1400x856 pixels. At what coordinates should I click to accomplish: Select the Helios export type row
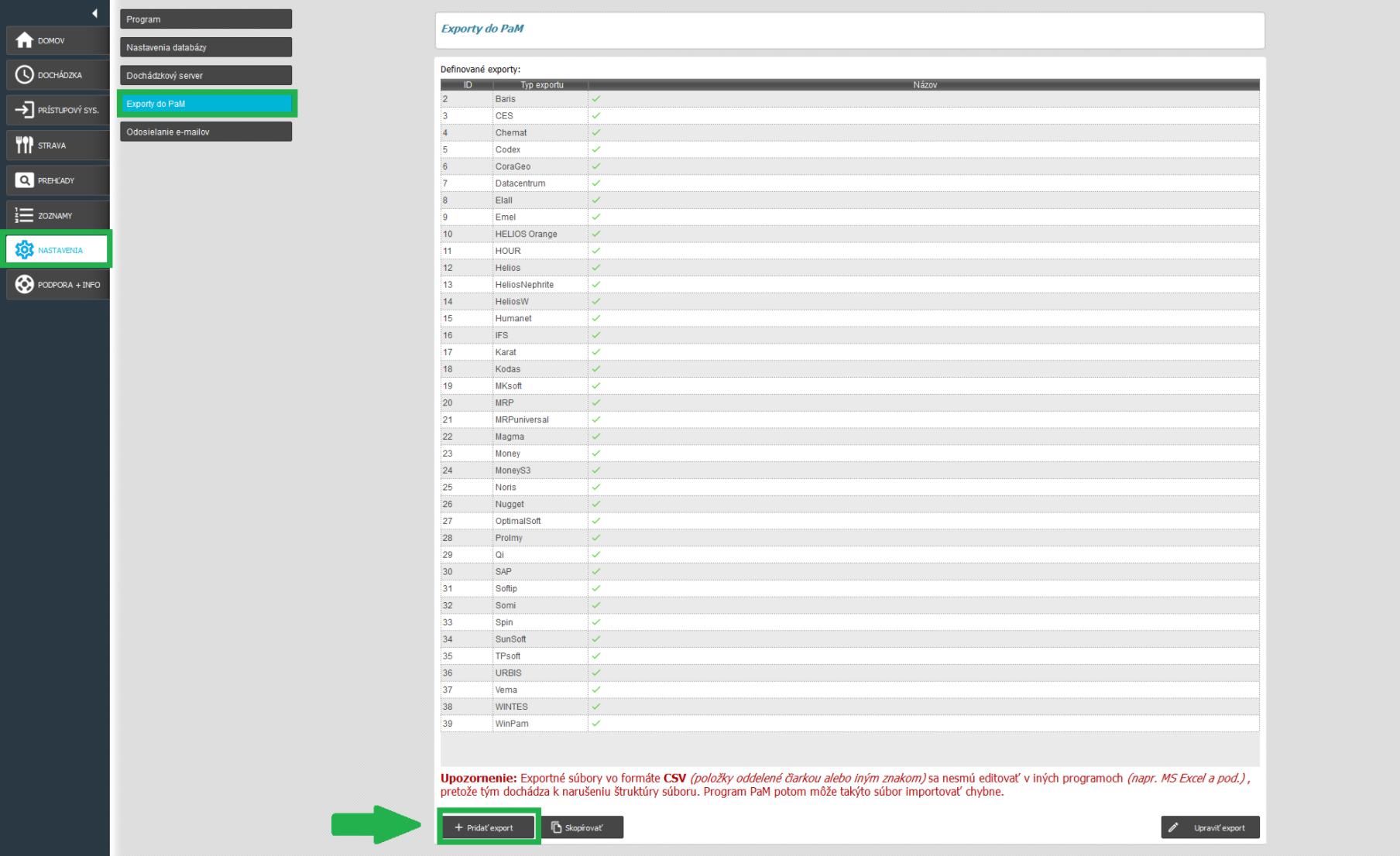point(849,268)
